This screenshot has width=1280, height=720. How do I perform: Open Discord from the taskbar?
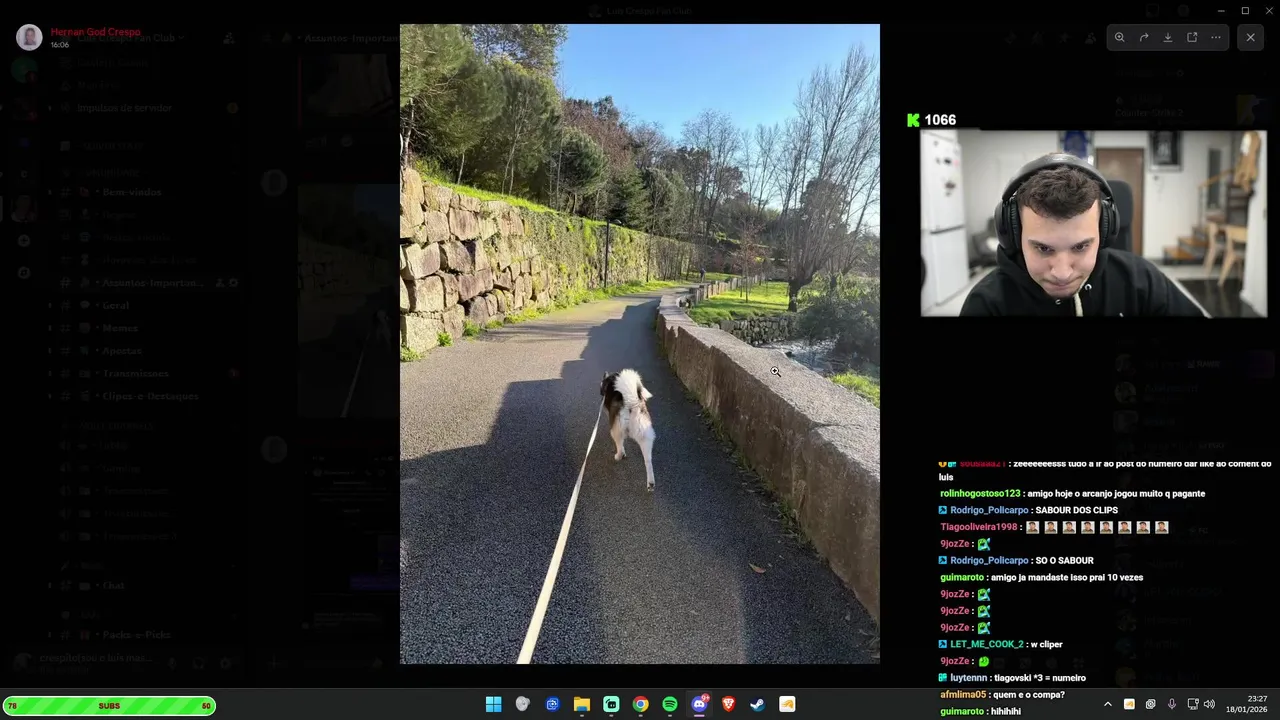coord(699,705)
